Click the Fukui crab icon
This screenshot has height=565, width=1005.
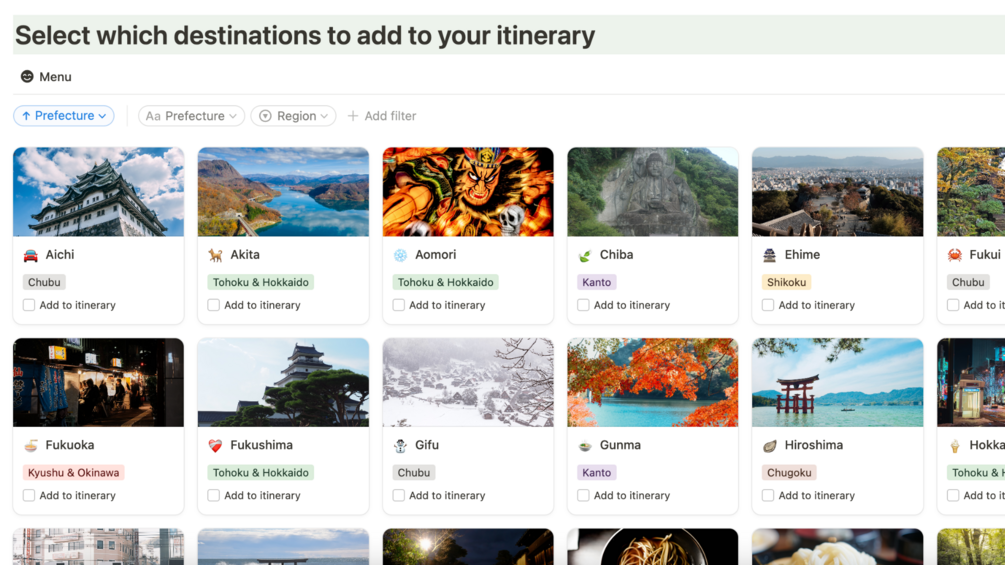(x=954, y=255)
